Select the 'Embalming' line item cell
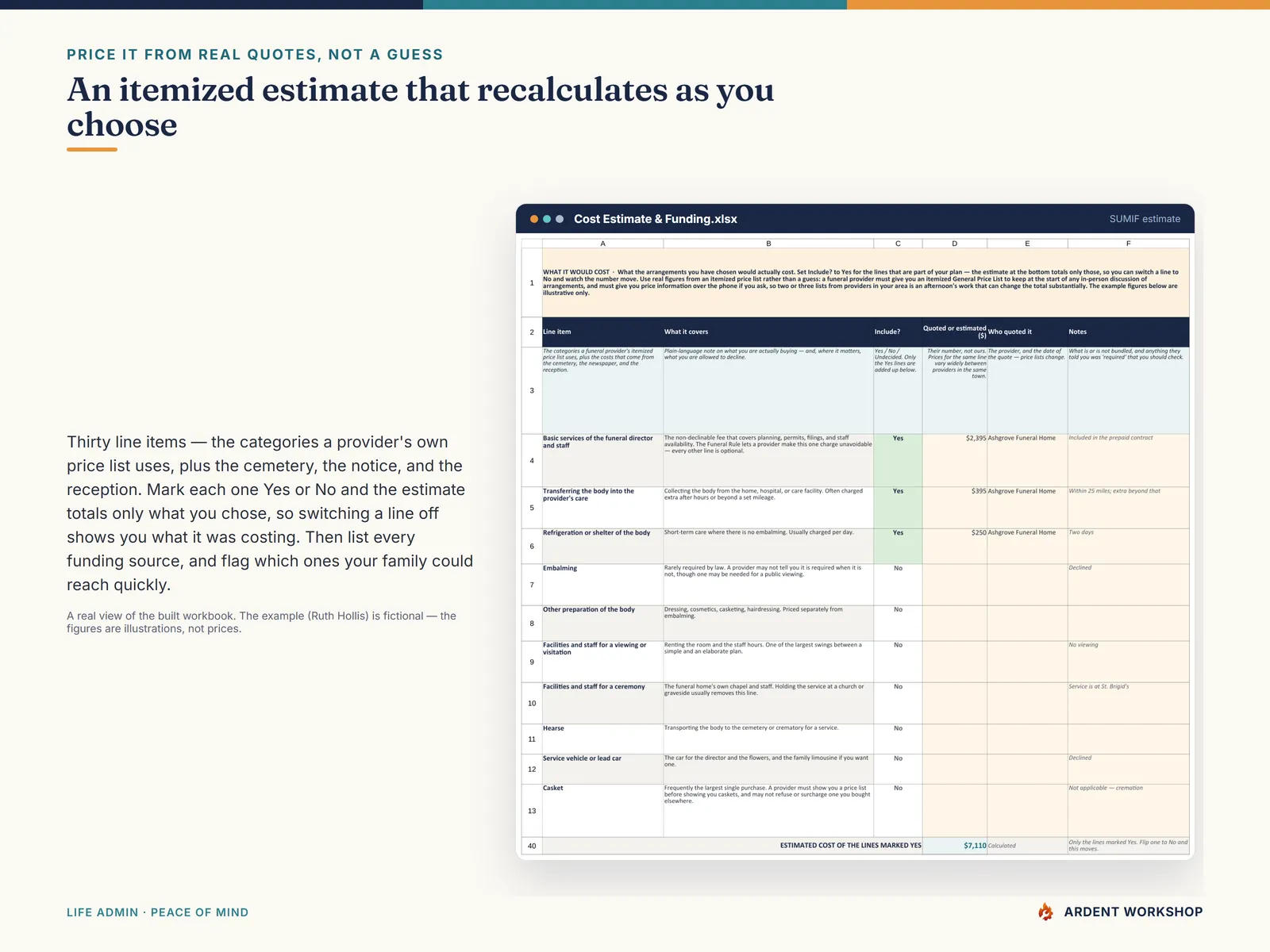This screenshot has height=952, width=1270. [x=602, y=585]
